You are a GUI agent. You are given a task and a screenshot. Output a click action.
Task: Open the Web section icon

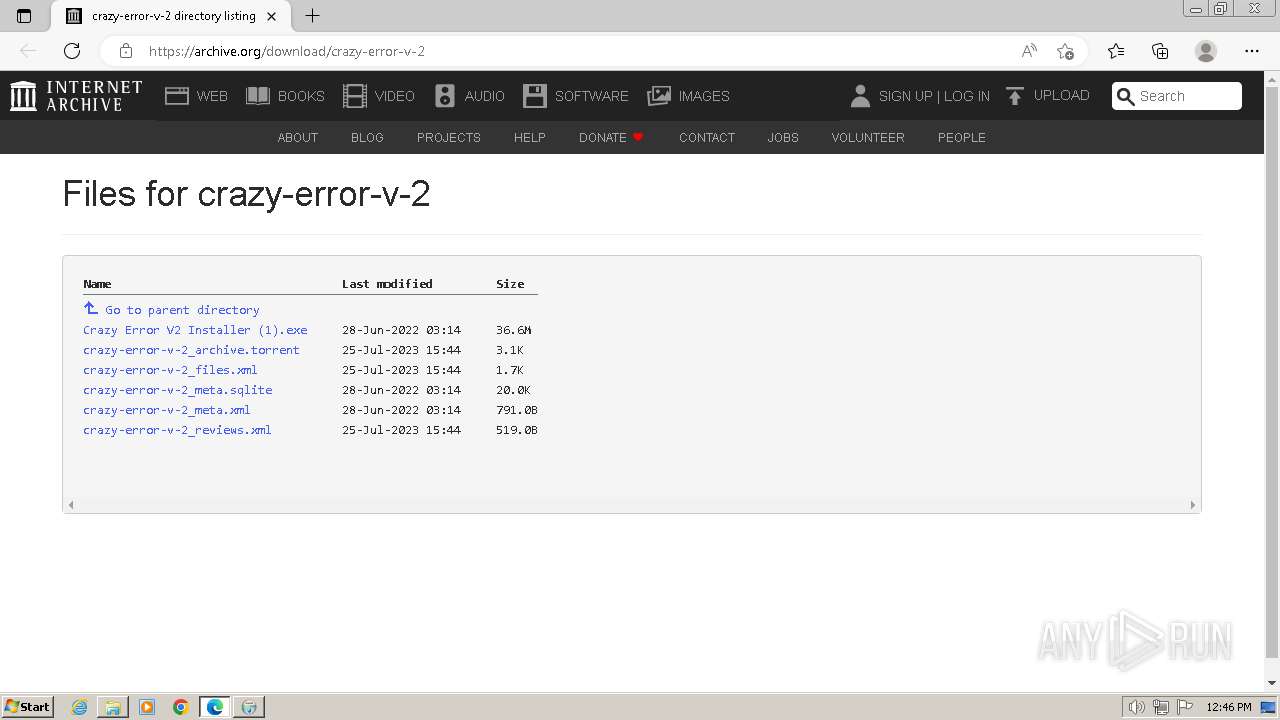tap(177, 96)
